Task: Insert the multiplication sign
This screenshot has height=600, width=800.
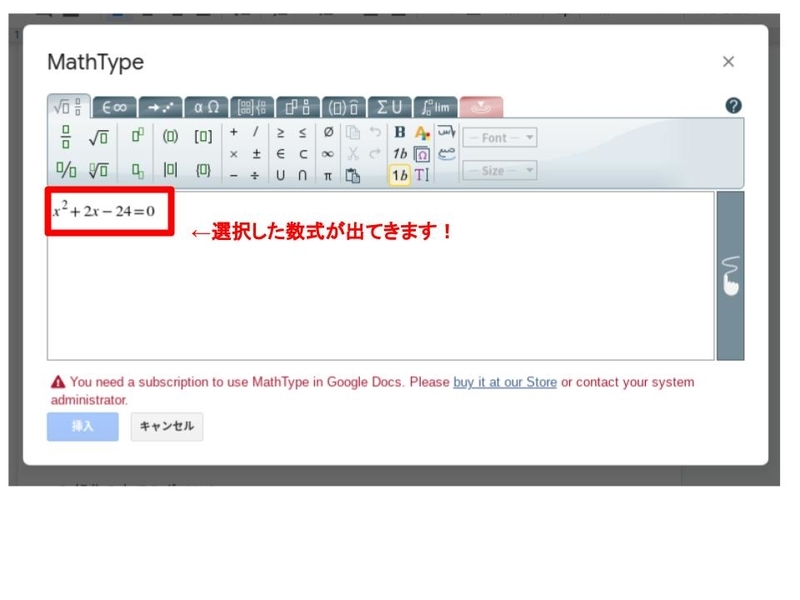Action: (234, 154)
